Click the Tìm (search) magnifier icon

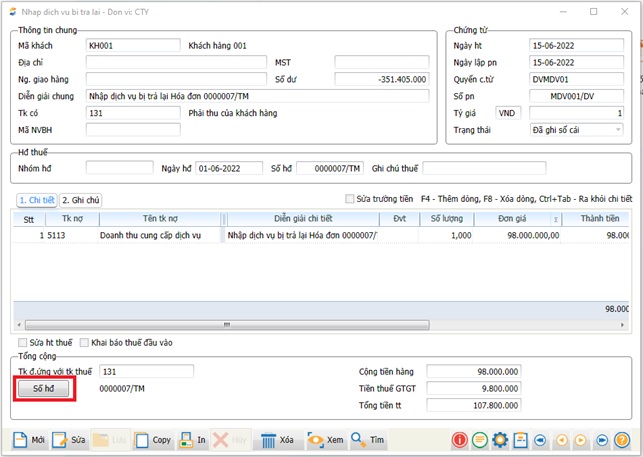tap(358, 440)
